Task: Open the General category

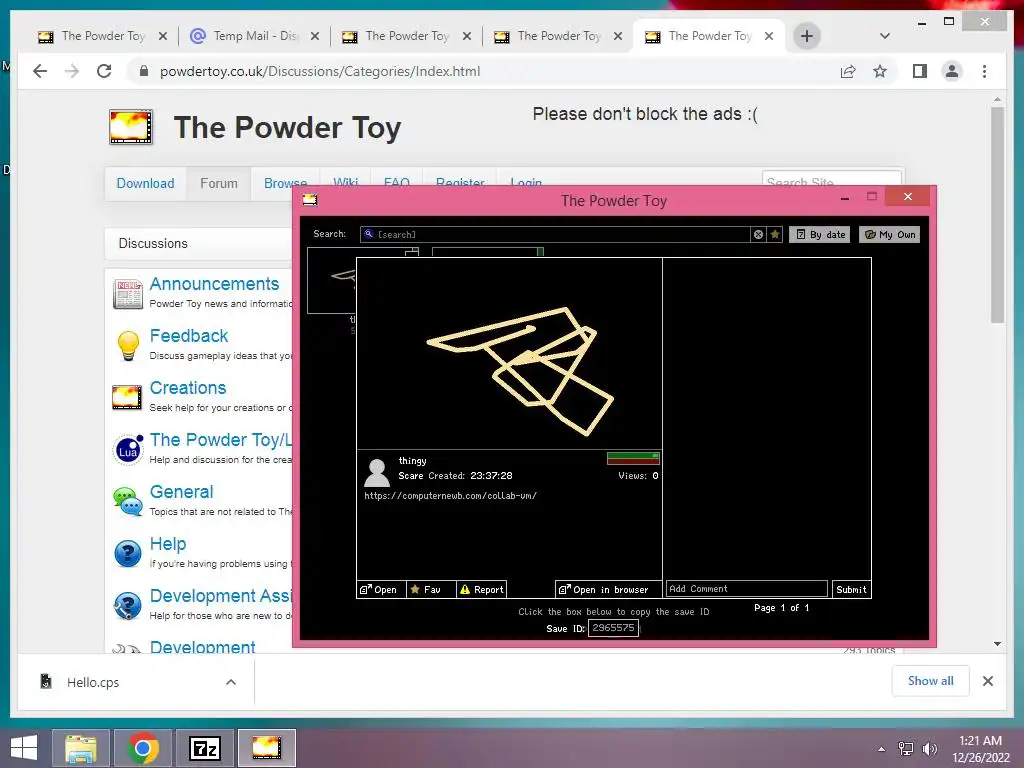Action: click(182, 492)
